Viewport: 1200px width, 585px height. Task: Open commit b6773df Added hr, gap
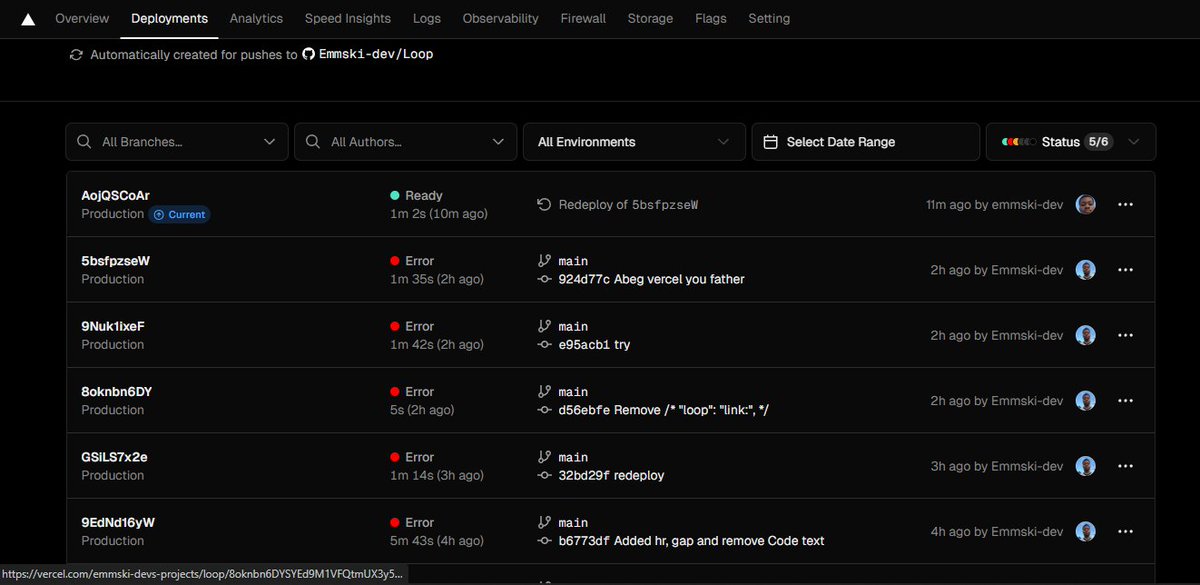(692, 541)
